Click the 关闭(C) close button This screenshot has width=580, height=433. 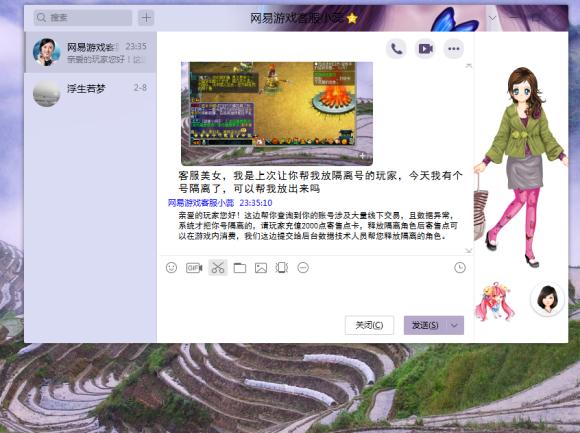pyautogui.click(x=369, y=325)
